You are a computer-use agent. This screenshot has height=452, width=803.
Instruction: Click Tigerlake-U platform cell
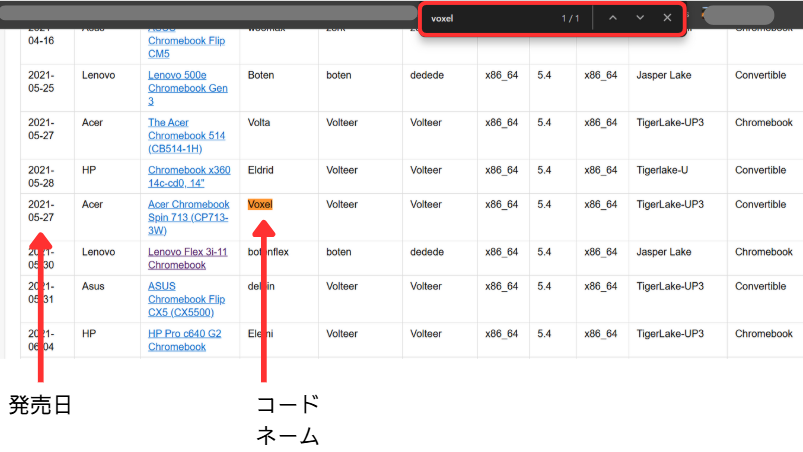point(662,170)
